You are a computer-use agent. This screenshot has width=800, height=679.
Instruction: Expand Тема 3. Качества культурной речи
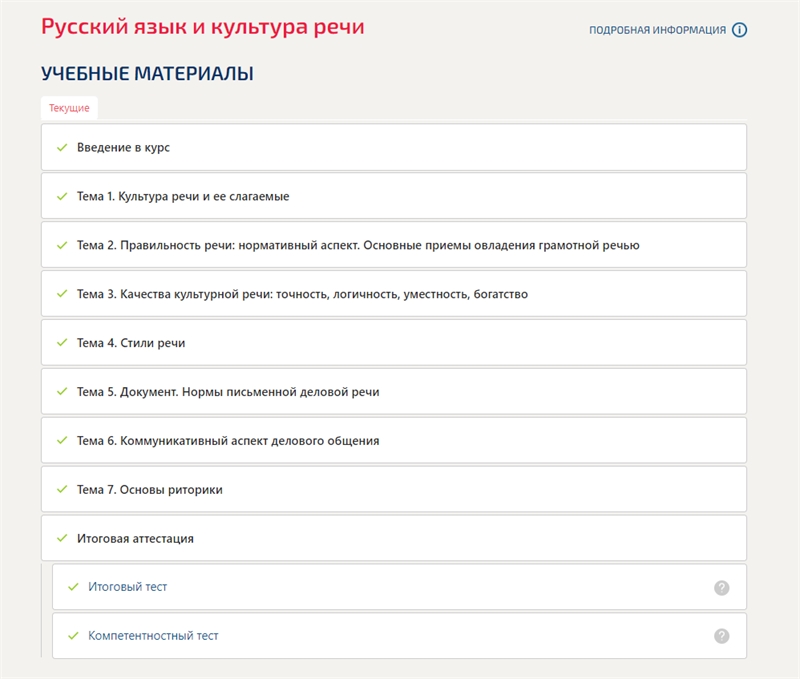(x=393, y=294)
